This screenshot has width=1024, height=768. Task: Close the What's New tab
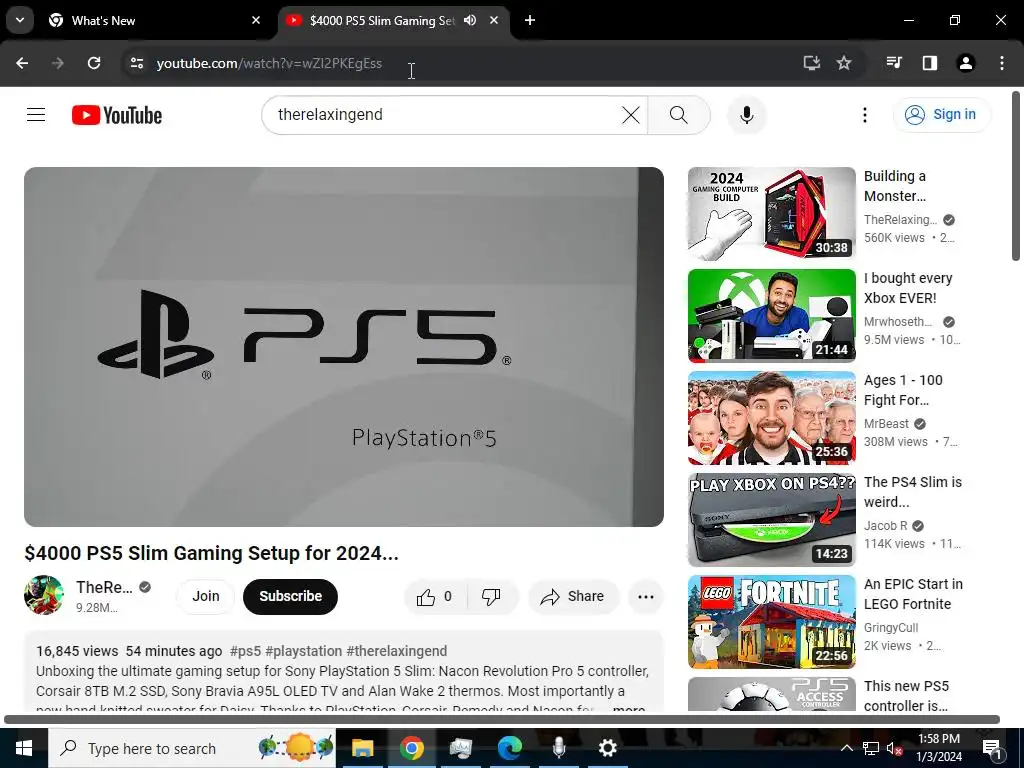point(256,20)
